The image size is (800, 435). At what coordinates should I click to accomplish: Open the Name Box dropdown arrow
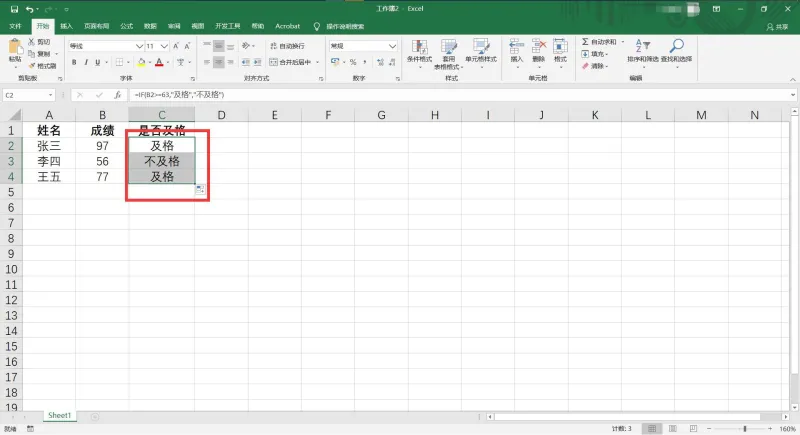point(50,95)
